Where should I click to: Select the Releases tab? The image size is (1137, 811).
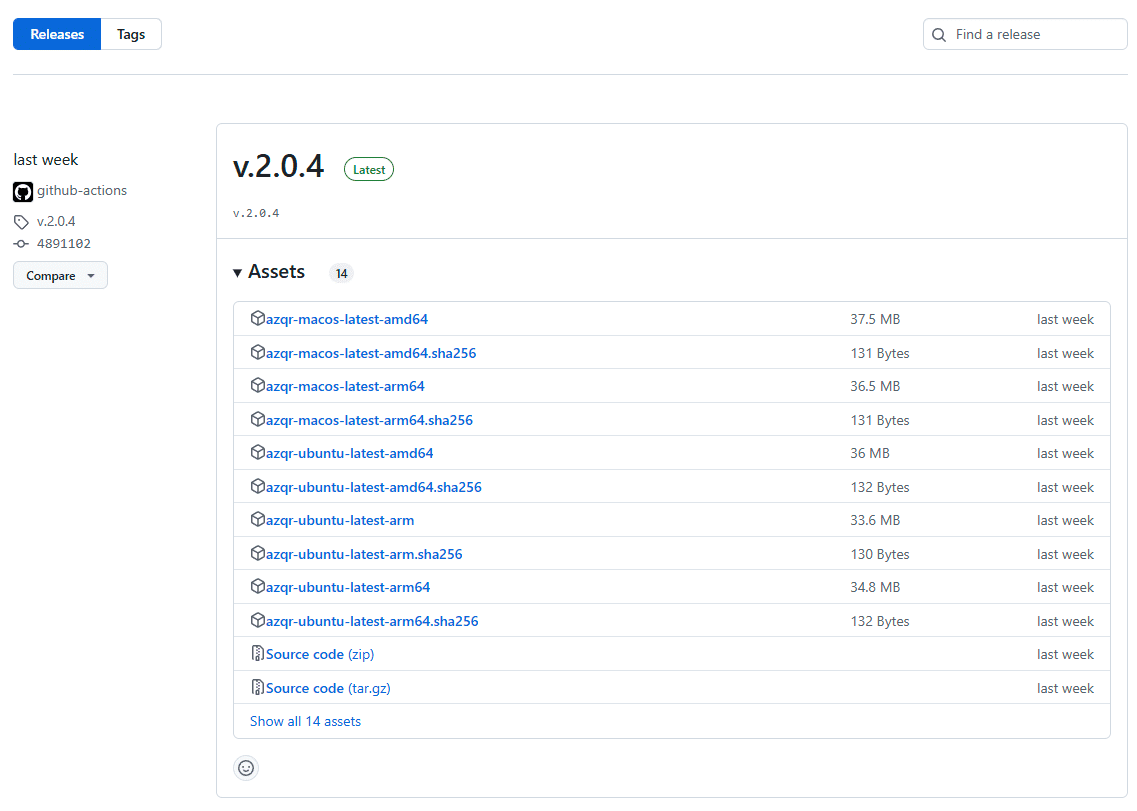(x=56, y=33)
